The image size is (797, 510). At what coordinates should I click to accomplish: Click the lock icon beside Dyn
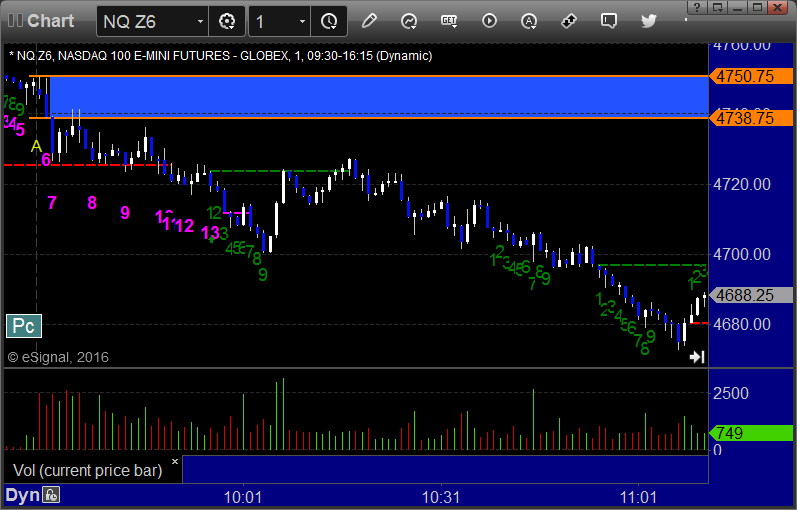click(x=51, y=495)
